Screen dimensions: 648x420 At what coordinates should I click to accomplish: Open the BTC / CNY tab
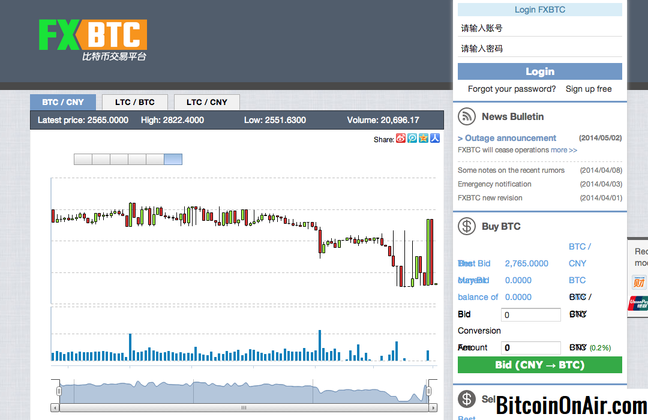pos(63,102)
